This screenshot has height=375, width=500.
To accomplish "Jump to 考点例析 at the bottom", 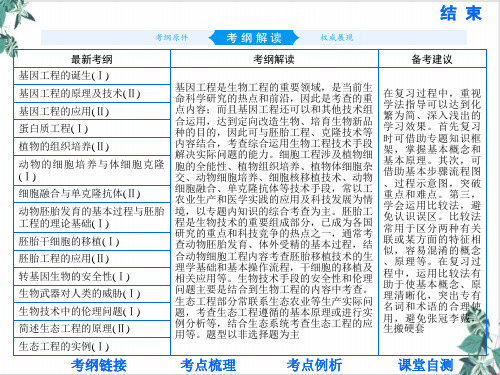I will [x=314, y=365].
